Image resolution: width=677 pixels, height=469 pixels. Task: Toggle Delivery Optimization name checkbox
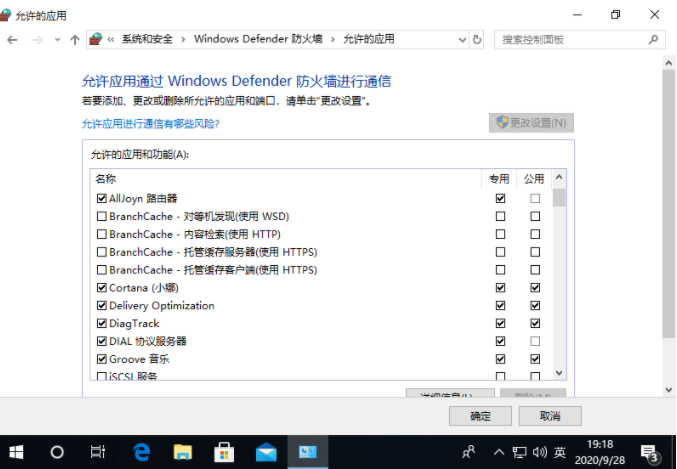(x=101, y=306)
